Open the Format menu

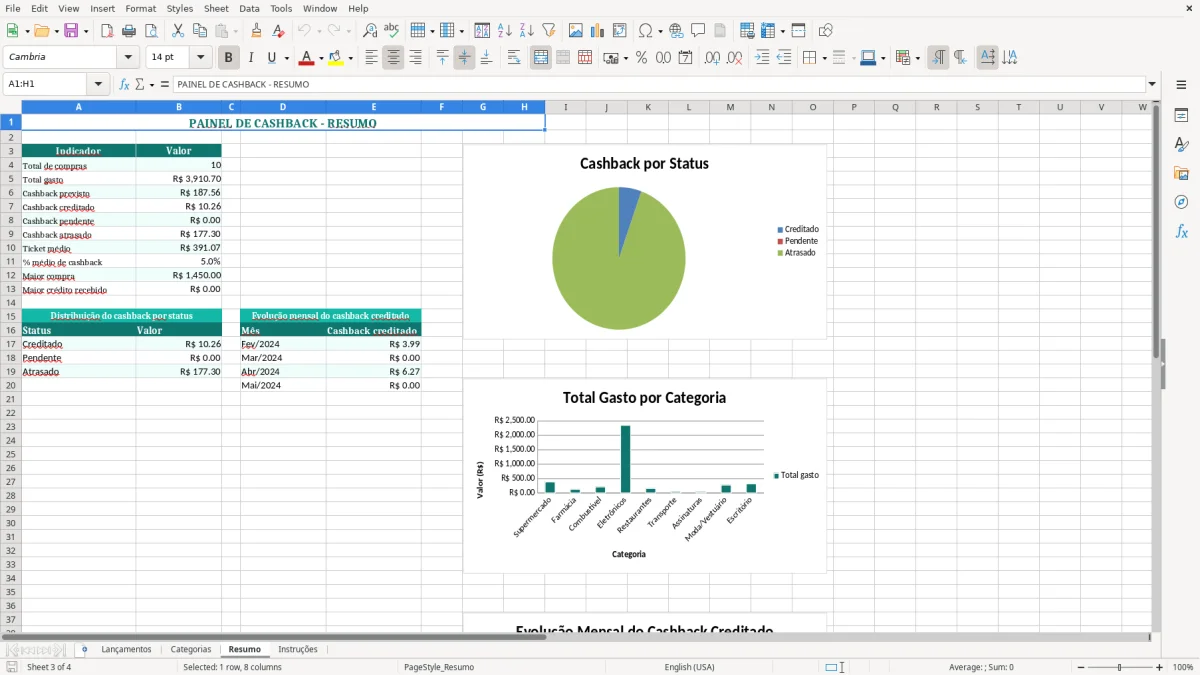(x=140, y=8)
